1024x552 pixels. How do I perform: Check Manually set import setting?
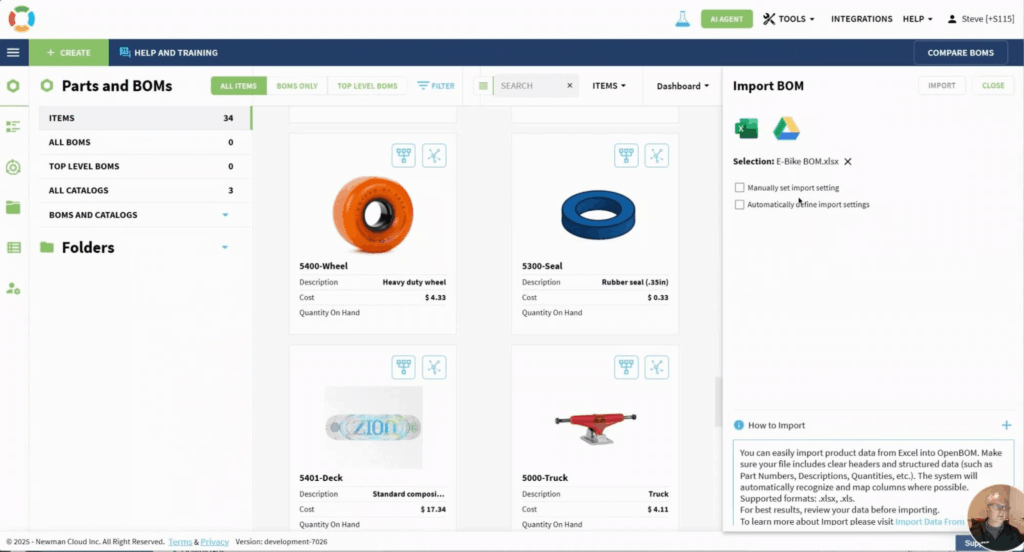[x=739, y=187]
